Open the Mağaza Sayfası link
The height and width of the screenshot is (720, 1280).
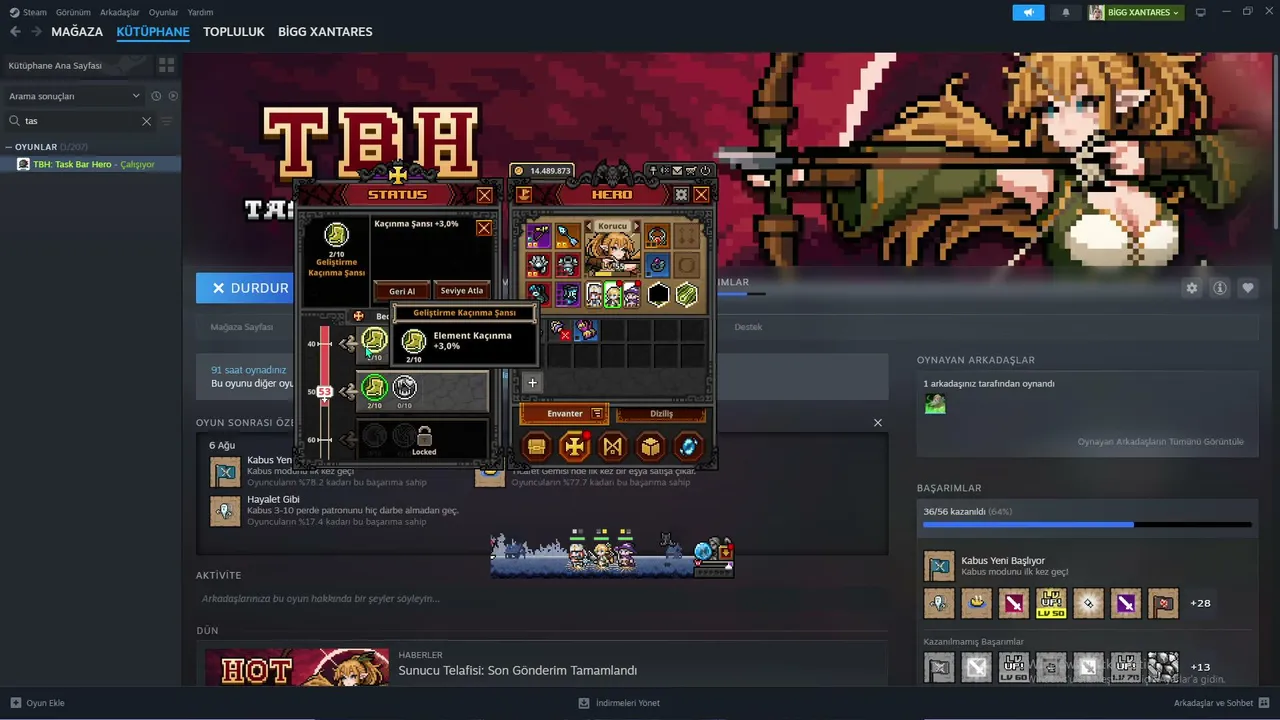(x=241, y=327)
